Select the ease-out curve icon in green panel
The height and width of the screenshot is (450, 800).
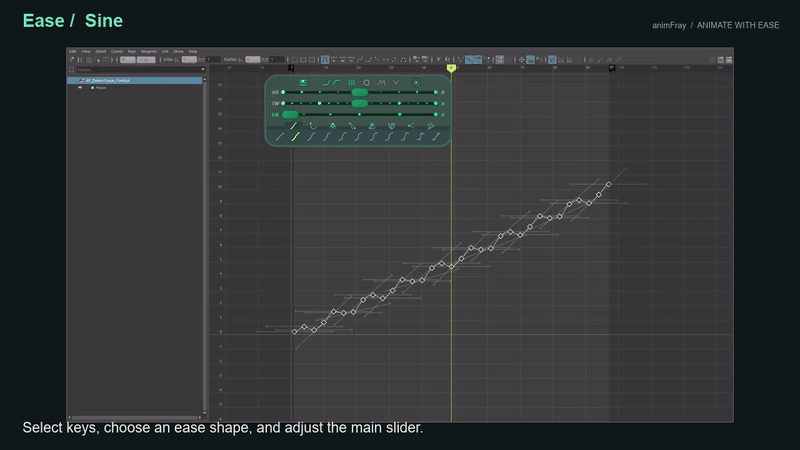pyautogui.click(x=337, y=83)
